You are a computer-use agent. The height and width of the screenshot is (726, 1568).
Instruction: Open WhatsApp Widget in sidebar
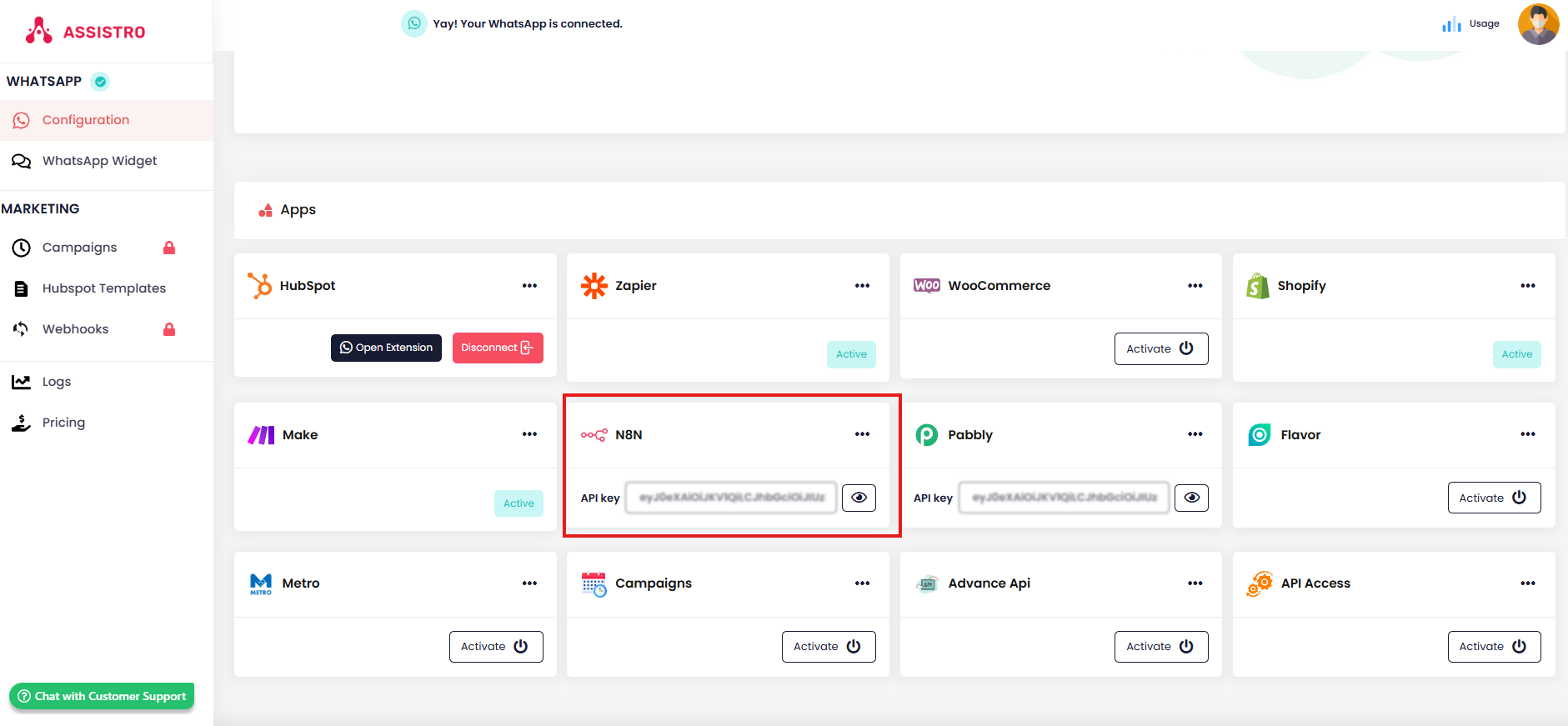(99, 161)
